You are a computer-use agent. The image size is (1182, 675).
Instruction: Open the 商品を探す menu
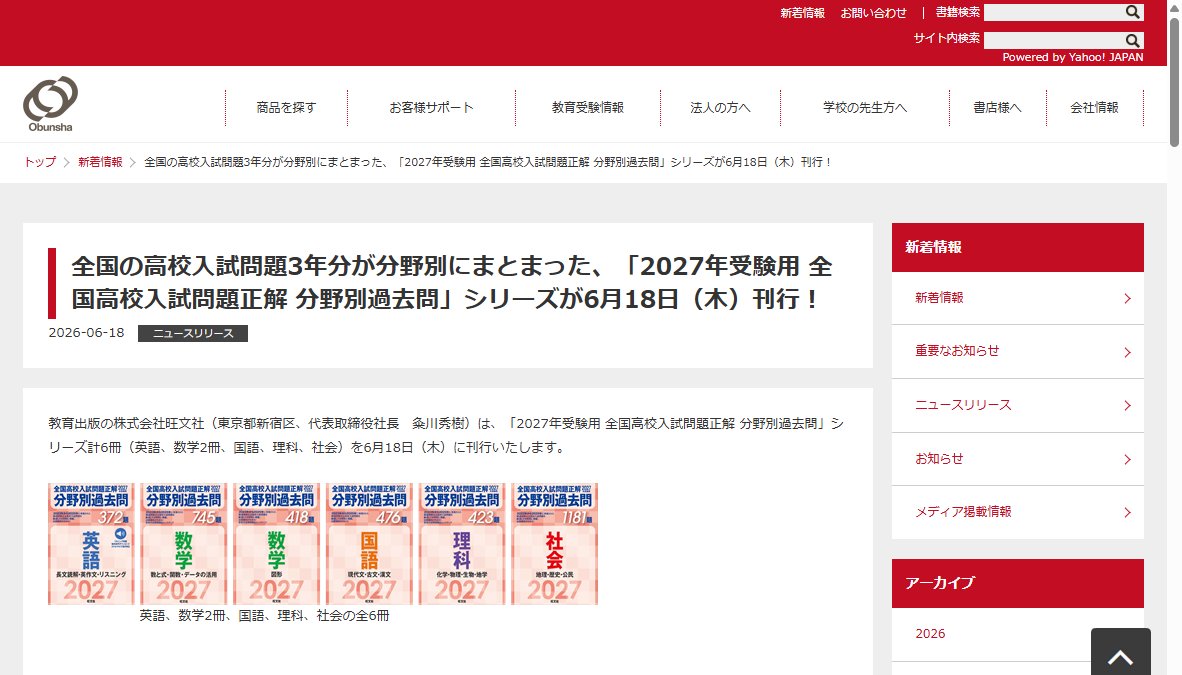[x=286, y=107]
